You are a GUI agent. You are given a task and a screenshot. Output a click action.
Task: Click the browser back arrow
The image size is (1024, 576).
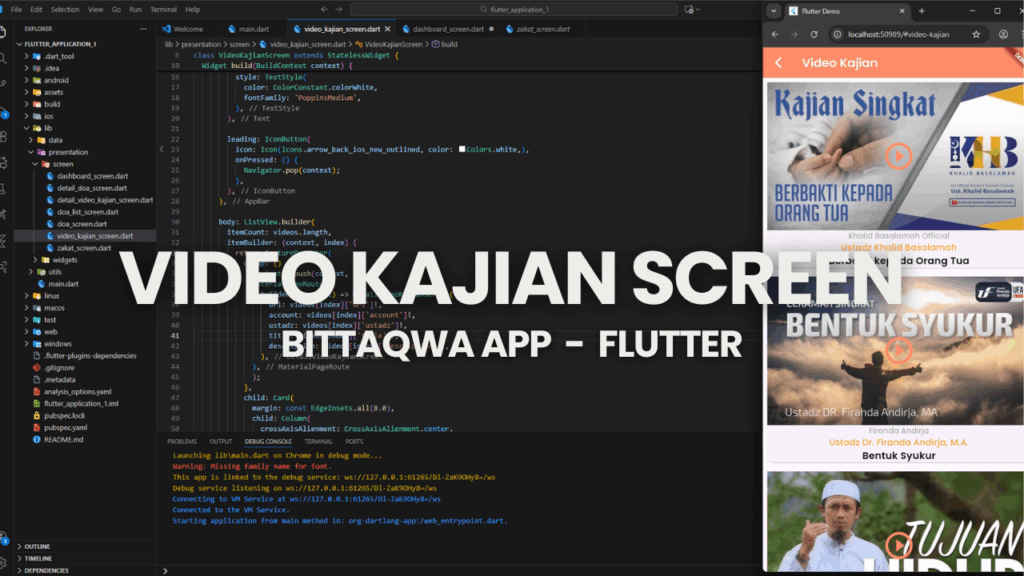click(x=774, y=35)
